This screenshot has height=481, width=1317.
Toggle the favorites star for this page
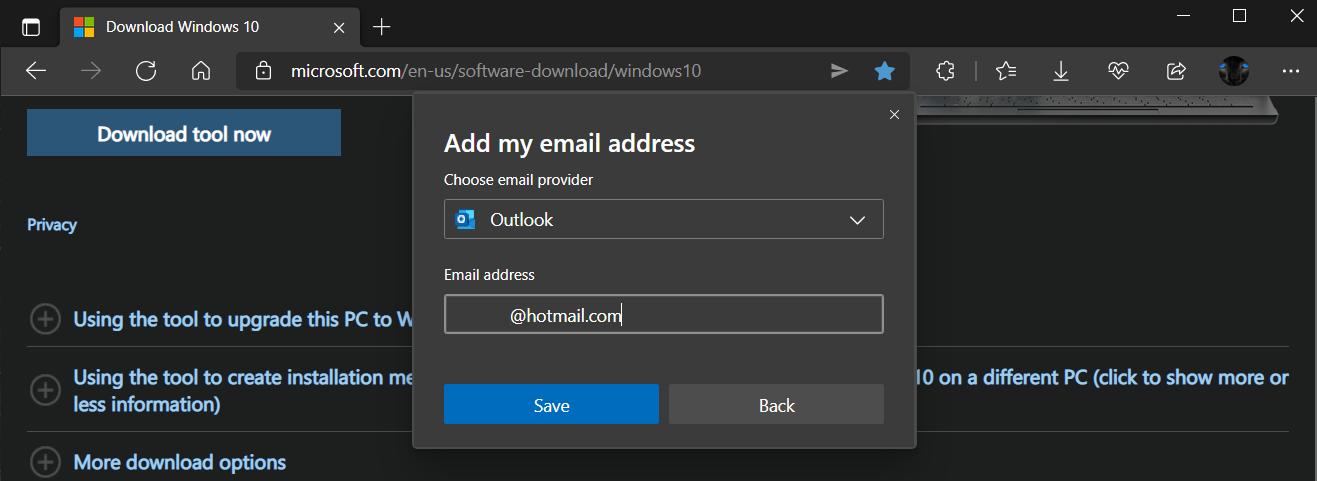point(884,70)
